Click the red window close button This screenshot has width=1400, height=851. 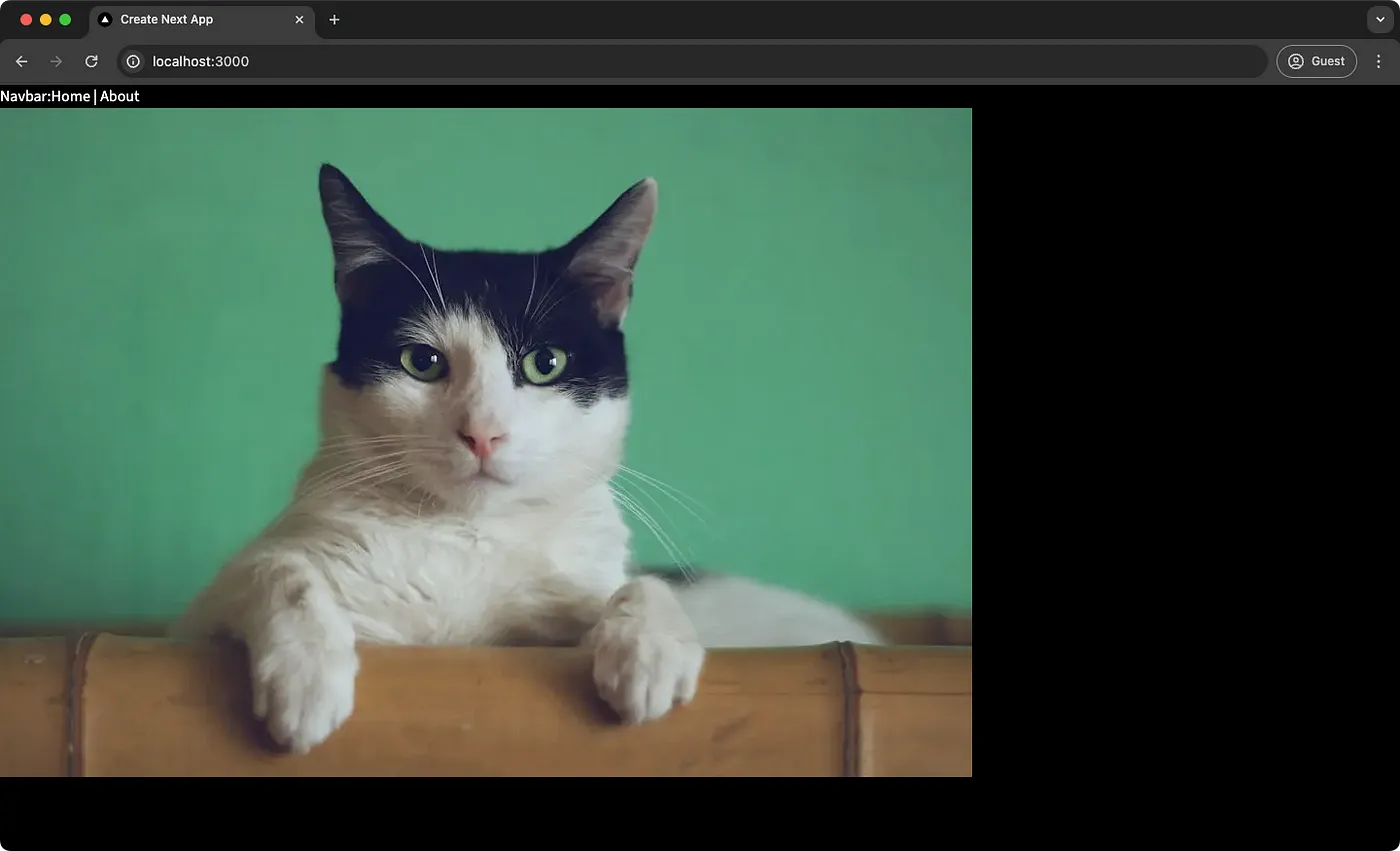click(x=26, y=19)
